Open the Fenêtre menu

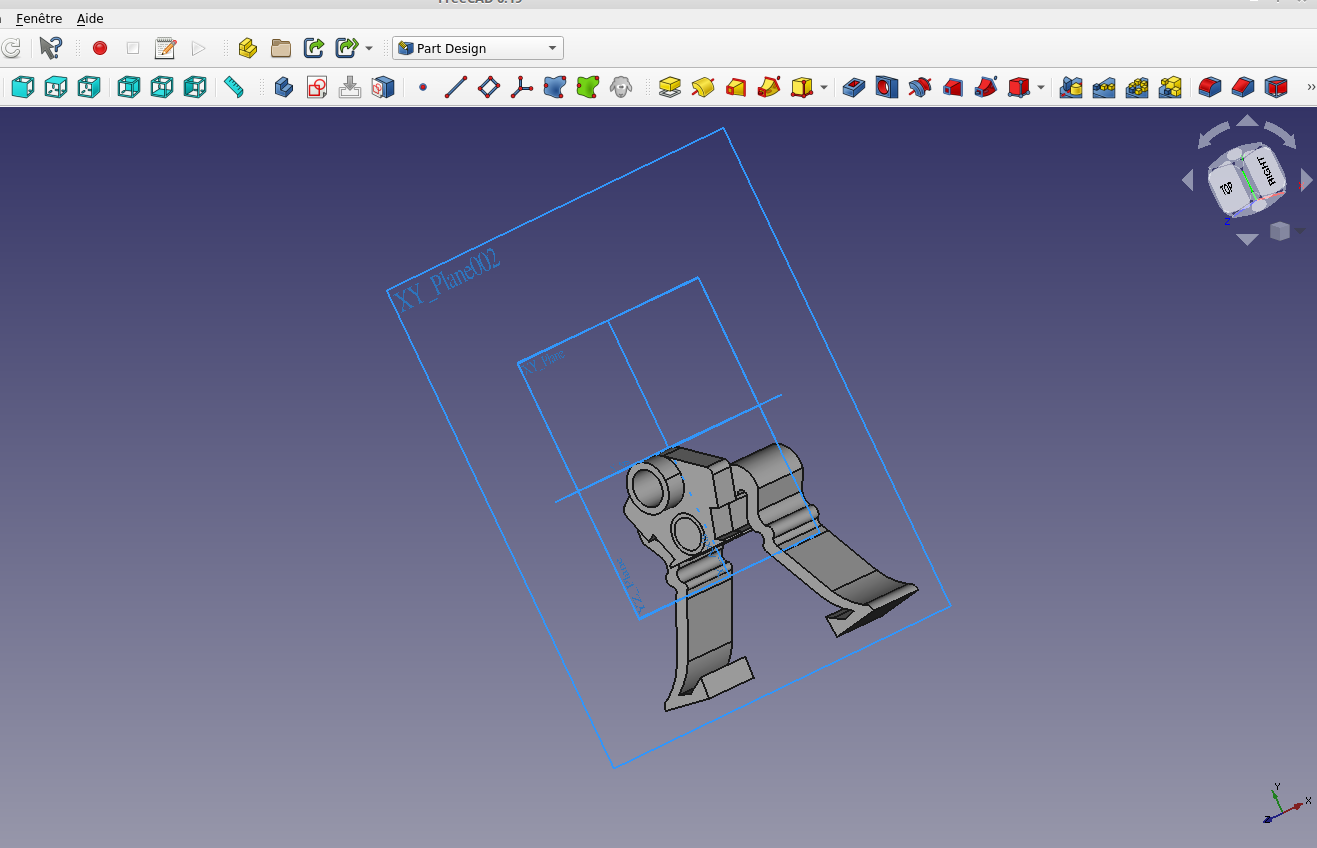39,18
